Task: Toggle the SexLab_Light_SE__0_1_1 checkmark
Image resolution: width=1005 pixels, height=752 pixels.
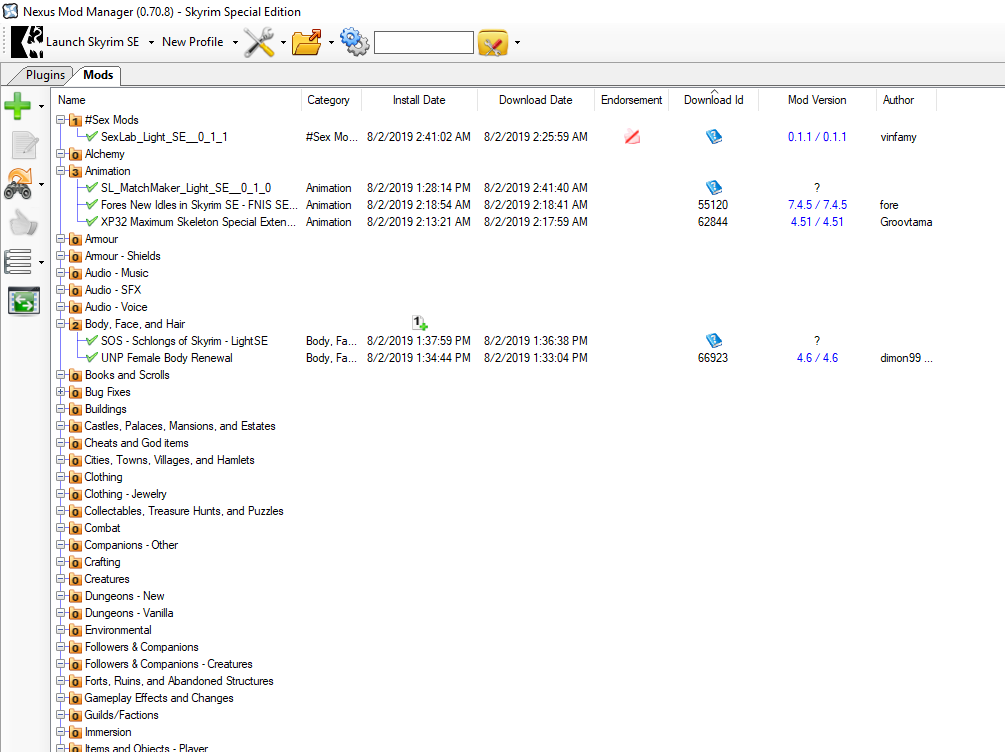Action: click(x=92, y=137)
